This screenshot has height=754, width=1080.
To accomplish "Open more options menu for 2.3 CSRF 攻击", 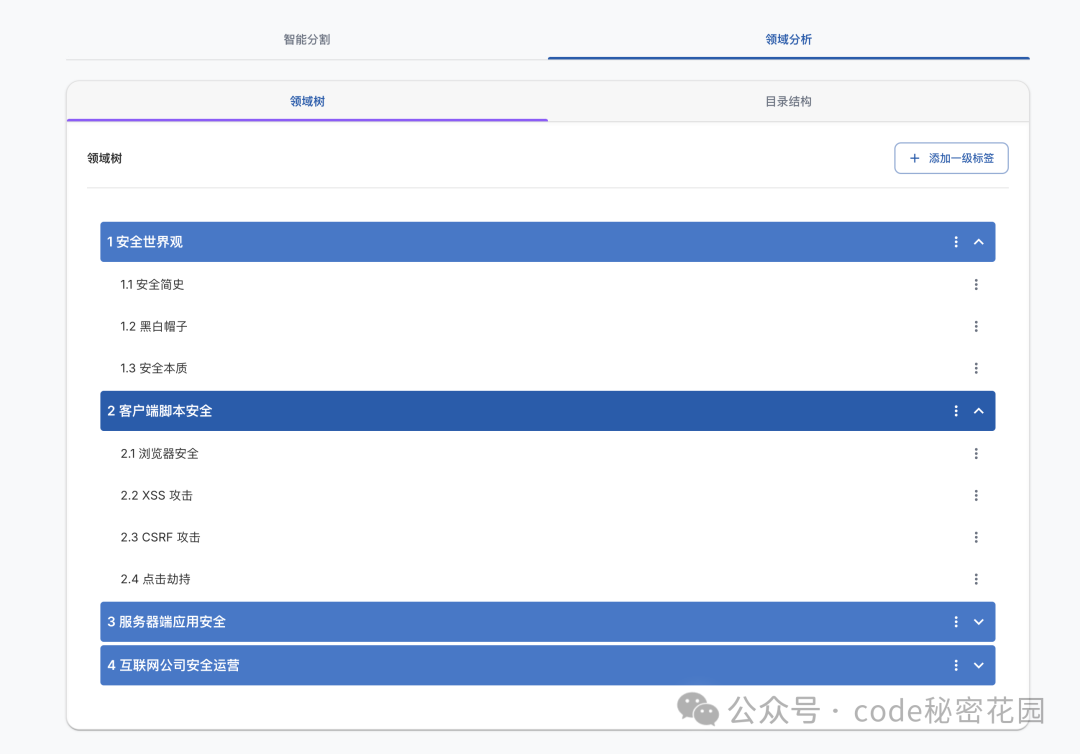I will [976, 537].
